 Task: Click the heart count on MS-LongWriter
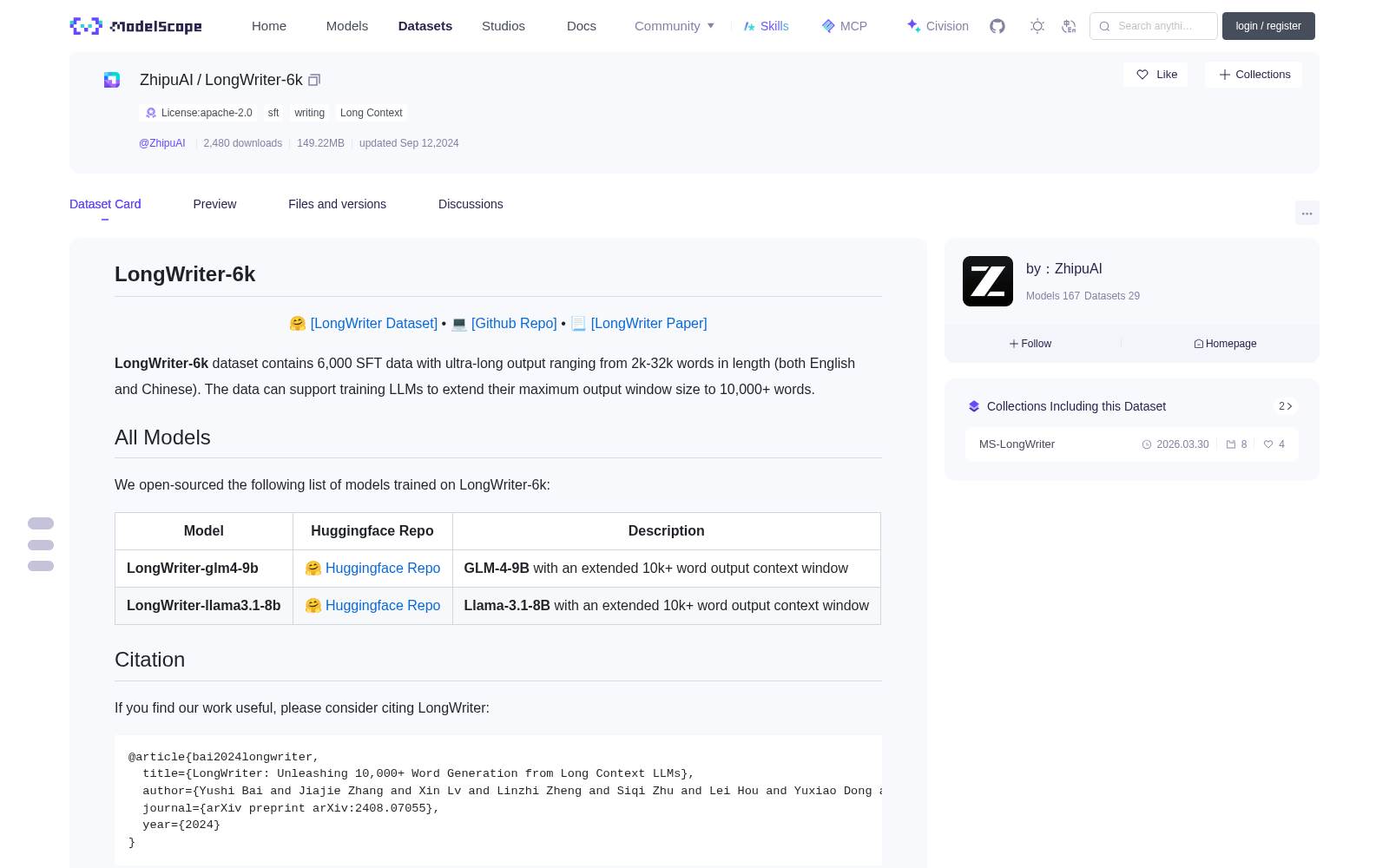[1274, 444]
